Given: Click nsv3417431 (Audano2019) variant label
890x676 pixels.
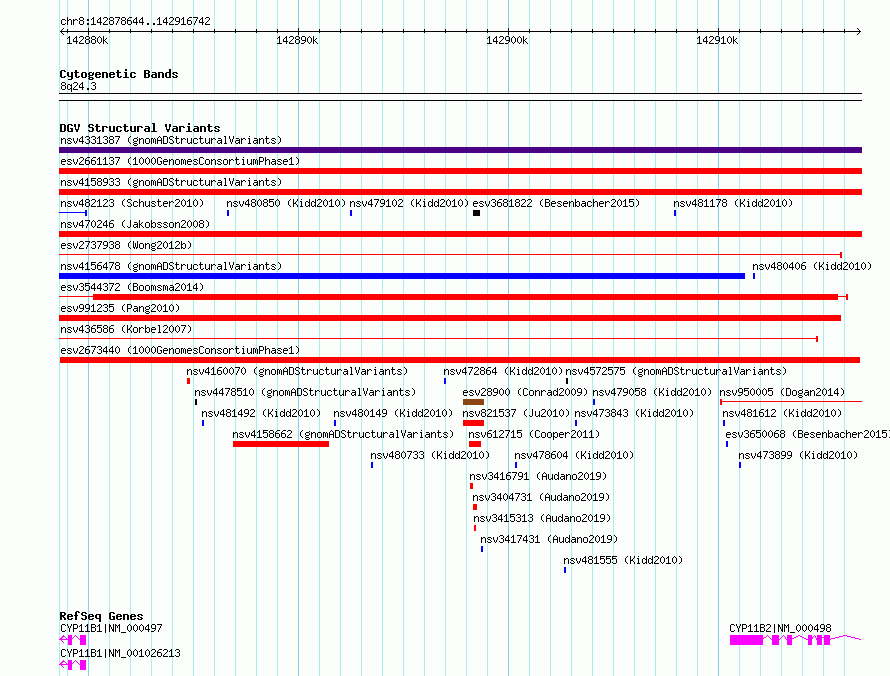Looking at the screenshot, I should pyautogui.click(x=549, y=539).
